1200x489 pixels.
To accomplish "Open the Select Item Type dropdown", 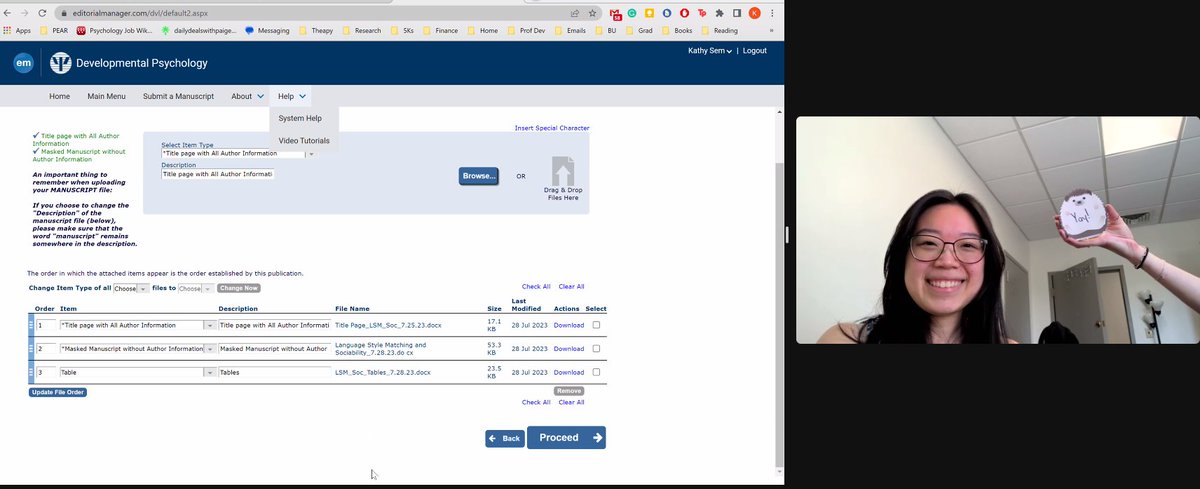I will click(238, 154).
